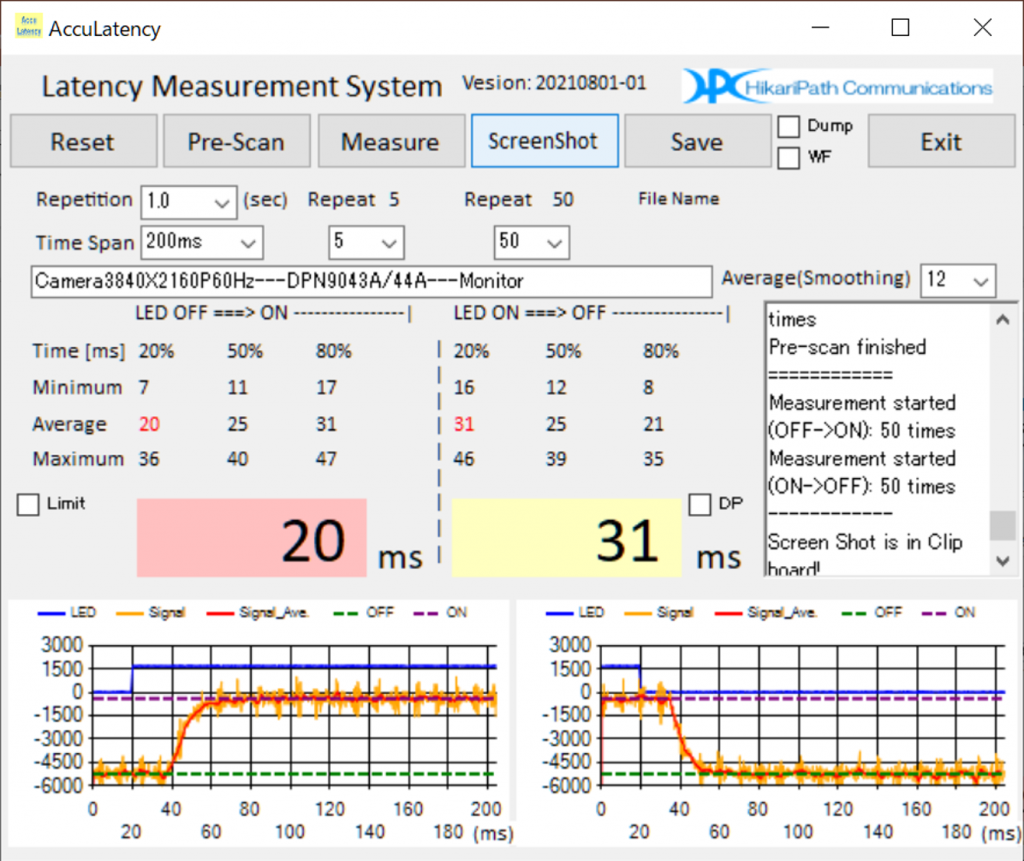Click the HikariPath Communications logo
Viewport: 1024px width, 861px height.
837,87
